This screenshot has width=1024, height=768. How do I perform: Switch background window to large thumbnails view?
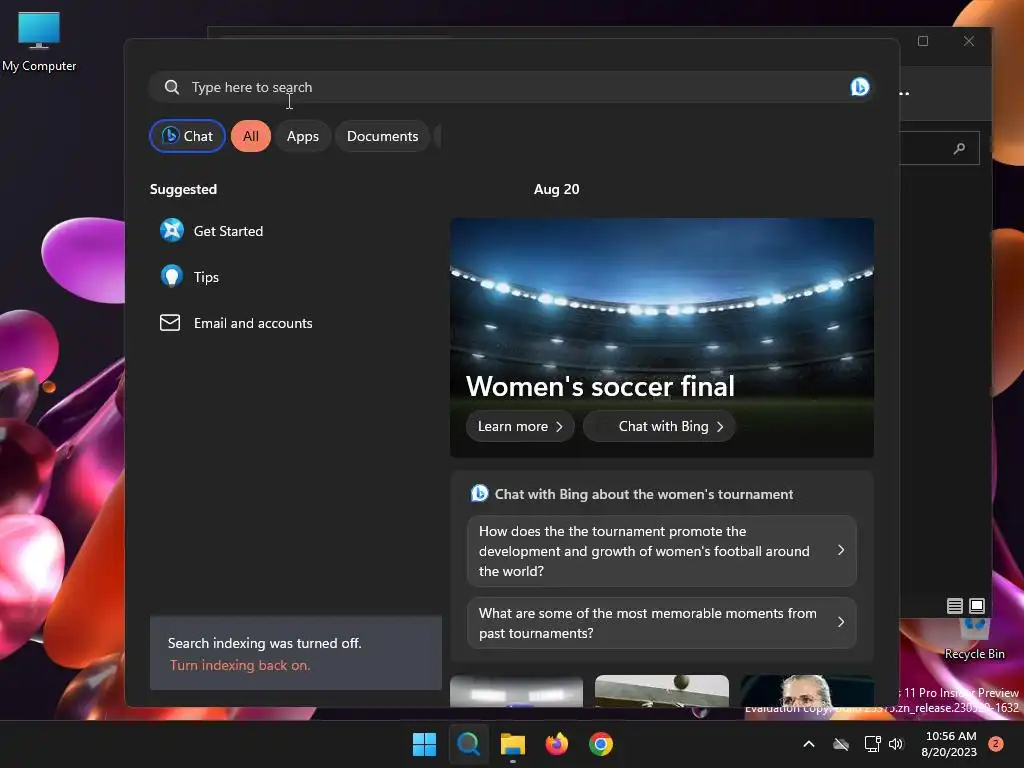pyautogui.click(x=977, y=606)
